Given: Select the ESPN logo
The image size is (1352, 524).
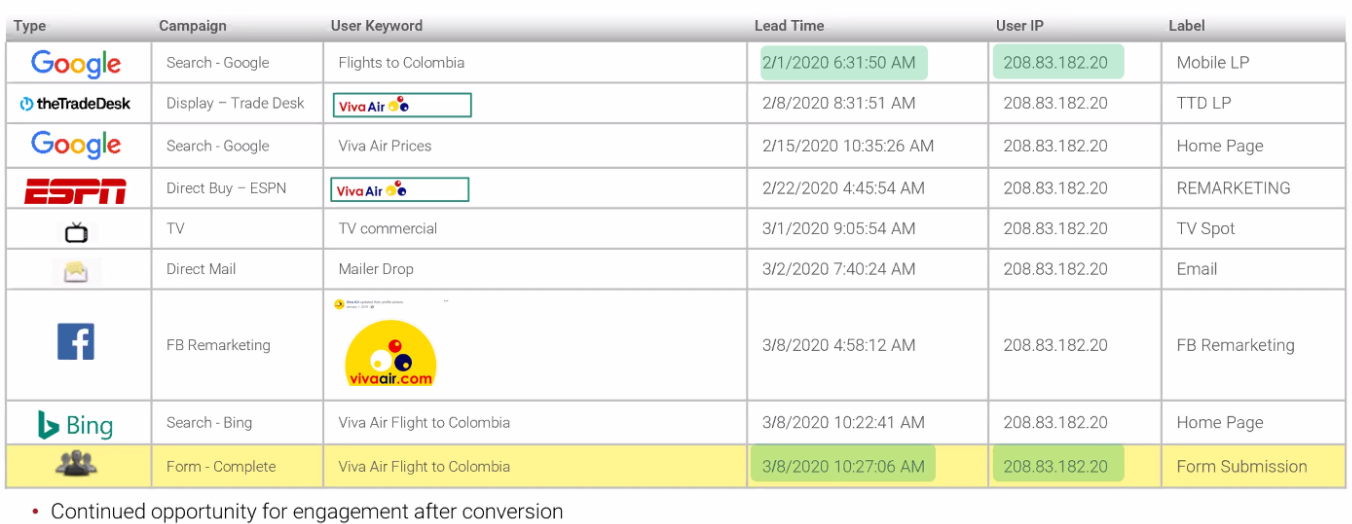Looking at the screenshot, I should coord(76,189).
